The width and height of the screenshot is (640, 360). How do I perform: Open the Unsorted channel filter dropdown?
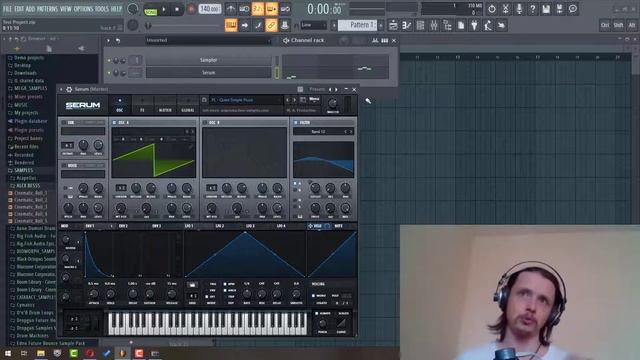pyautogui.click(x=208, y=40)
